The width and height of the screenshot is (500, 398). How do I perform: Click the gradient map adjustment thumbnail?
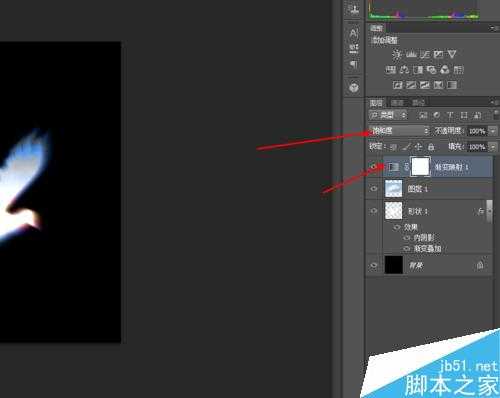point(394,167)
